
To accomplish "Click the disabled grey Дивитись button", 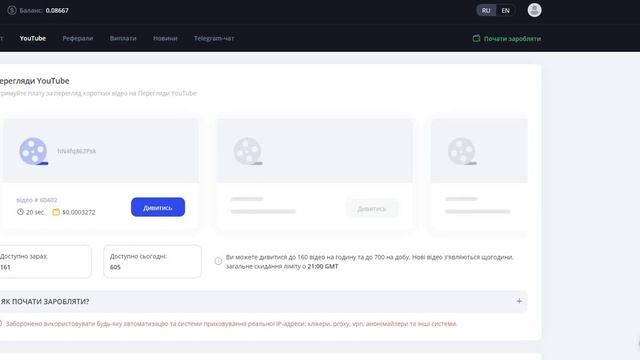I will click(371, 209).
